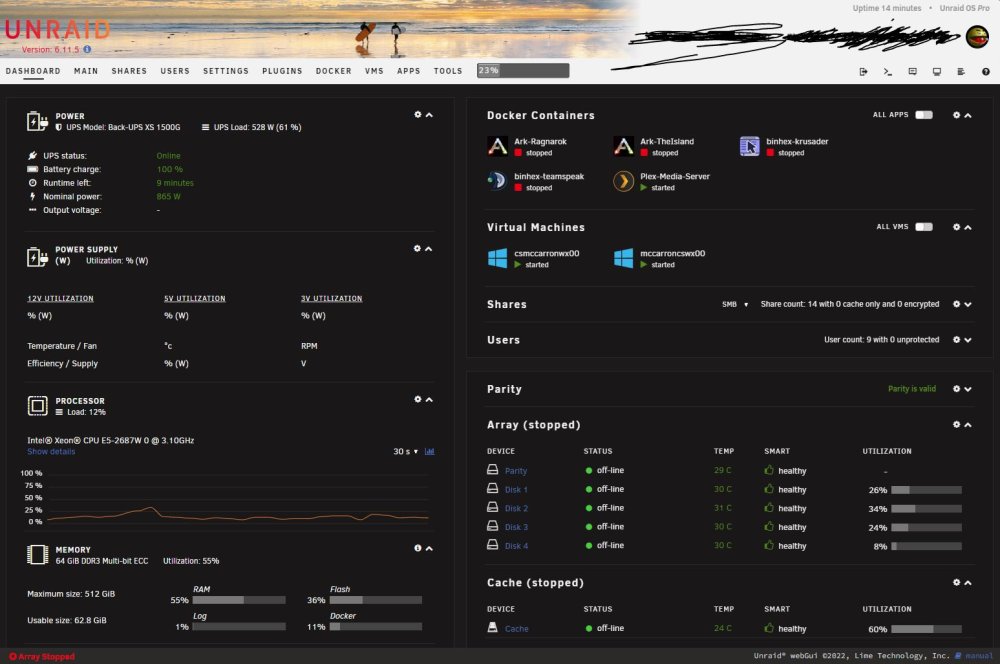Collapse the Memory panel

429,549
